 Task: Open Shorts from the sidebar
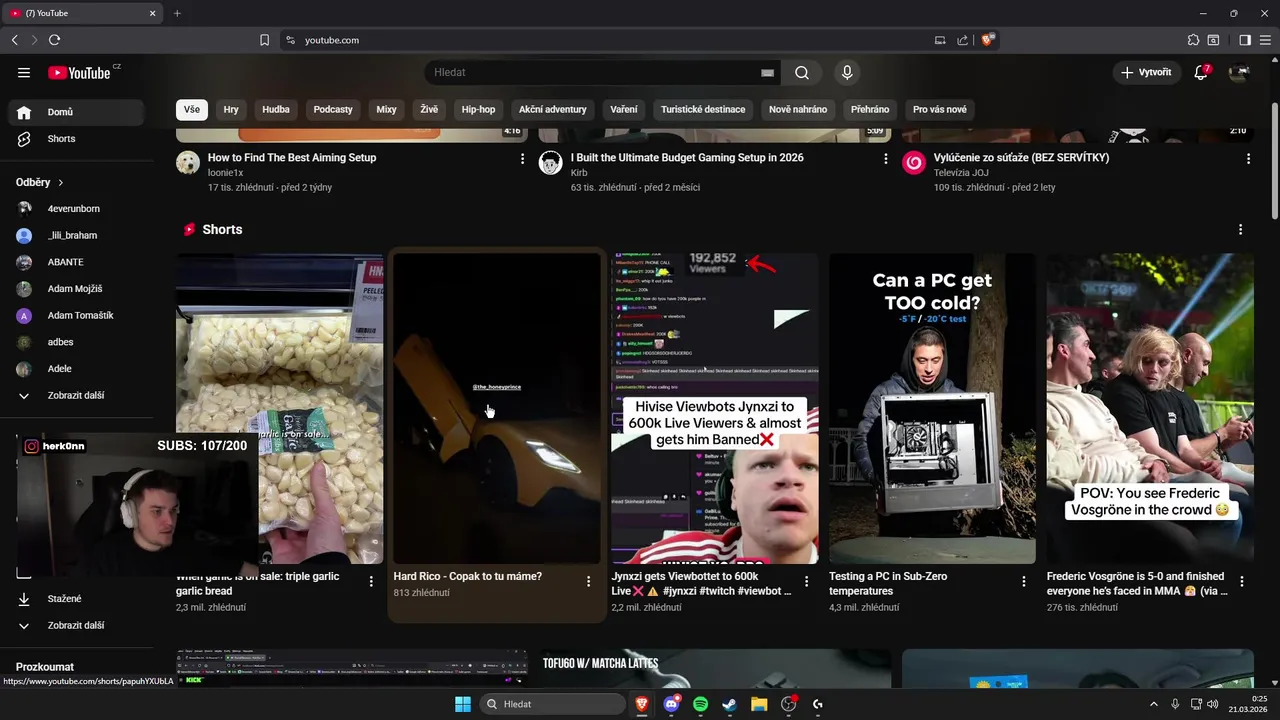pos(75,139)
